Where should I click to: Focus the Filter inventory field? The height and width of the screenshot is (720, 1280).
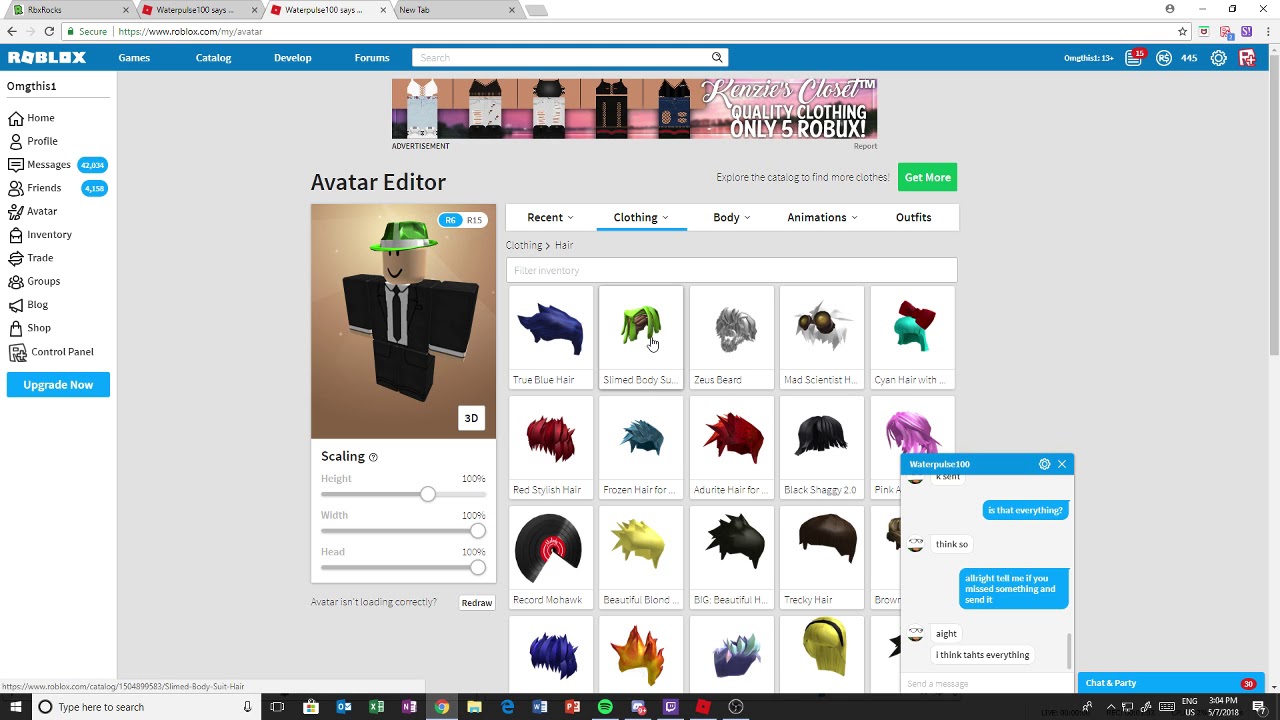coord(731,270)
